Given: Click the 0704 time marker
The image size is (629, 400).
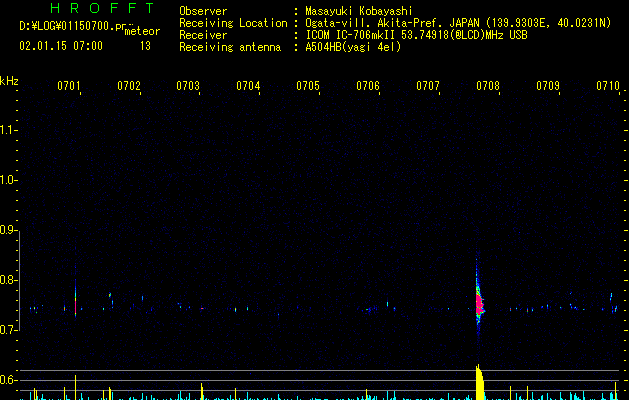Looking at the screenshot, I should tap(248, 85).
